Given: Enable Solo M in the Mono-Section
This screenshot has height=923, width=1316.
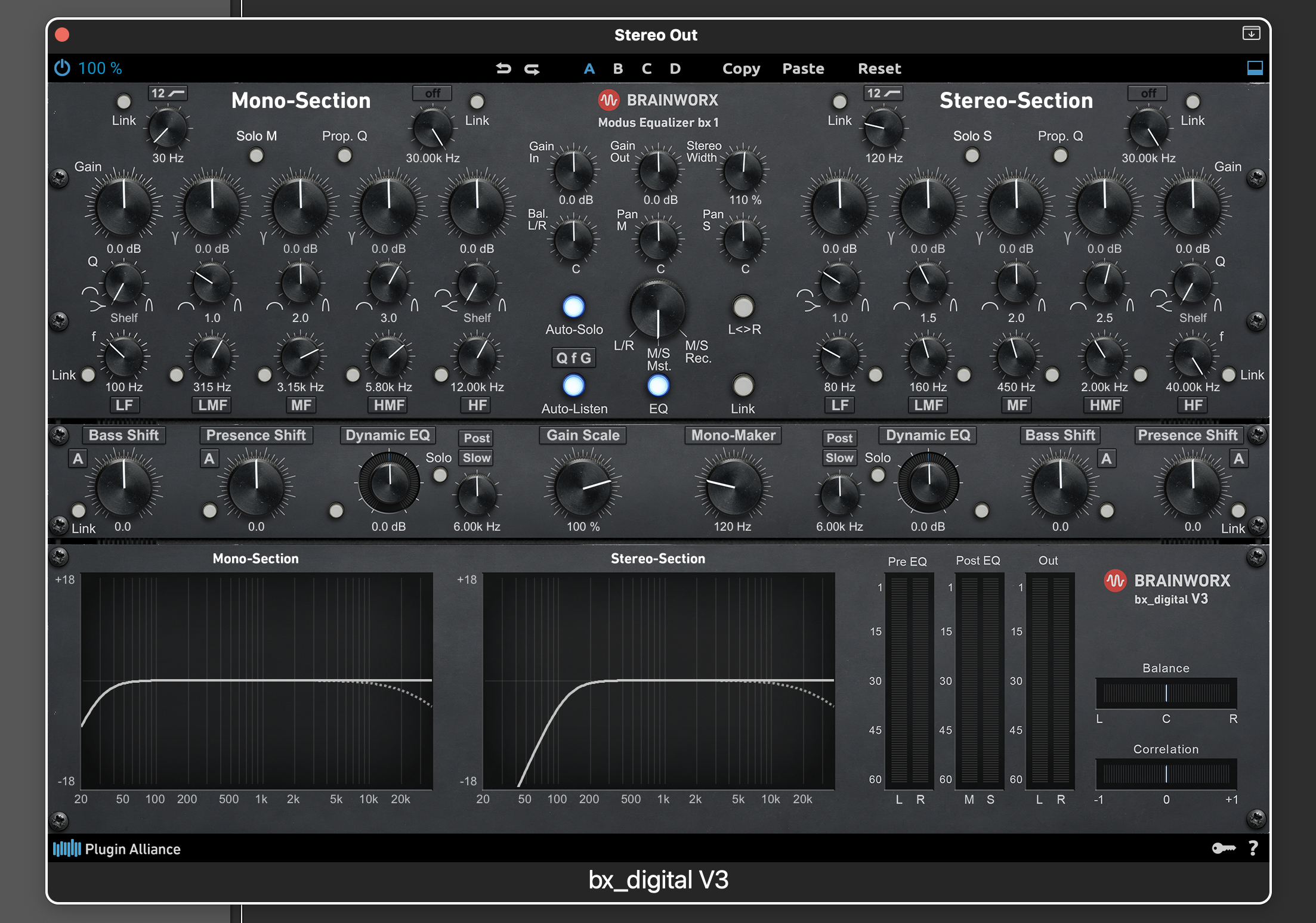Looking at the screenshot, I should point(257,156).
